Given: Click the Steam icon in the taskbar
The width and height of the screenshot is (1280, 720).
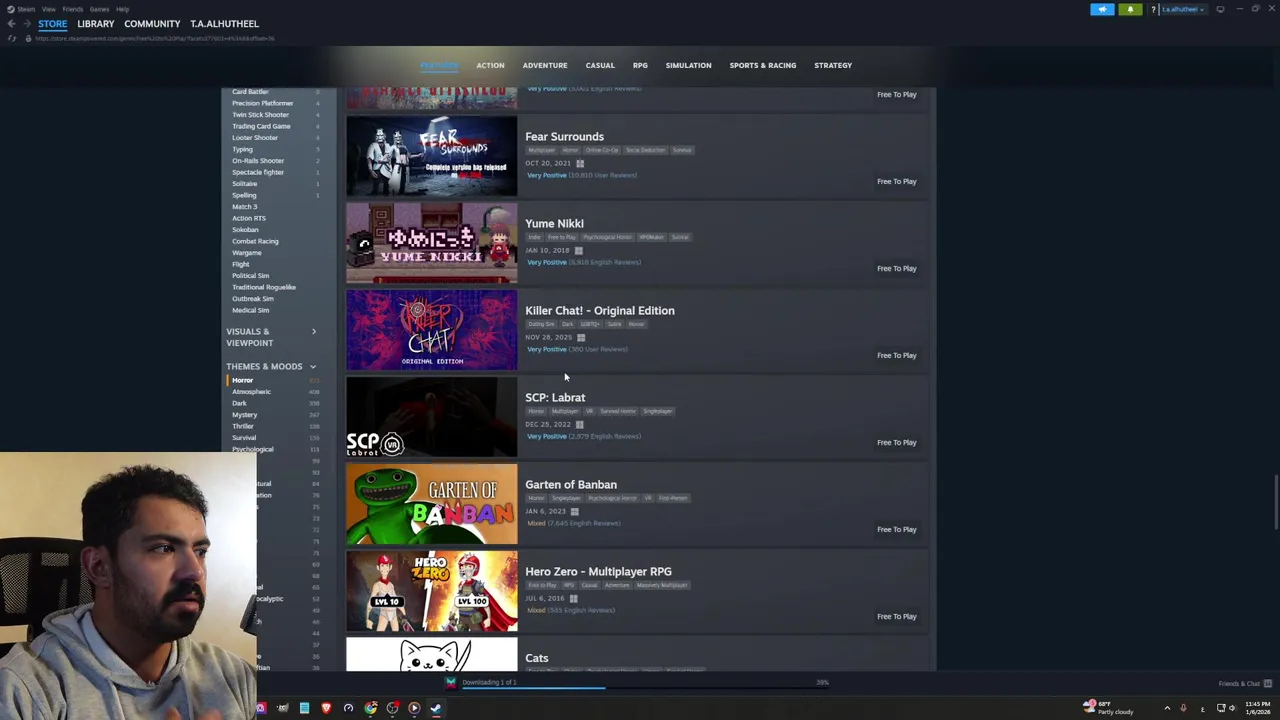Looking at the screenshot, I should pyautogui.click(x=436, y=708).
